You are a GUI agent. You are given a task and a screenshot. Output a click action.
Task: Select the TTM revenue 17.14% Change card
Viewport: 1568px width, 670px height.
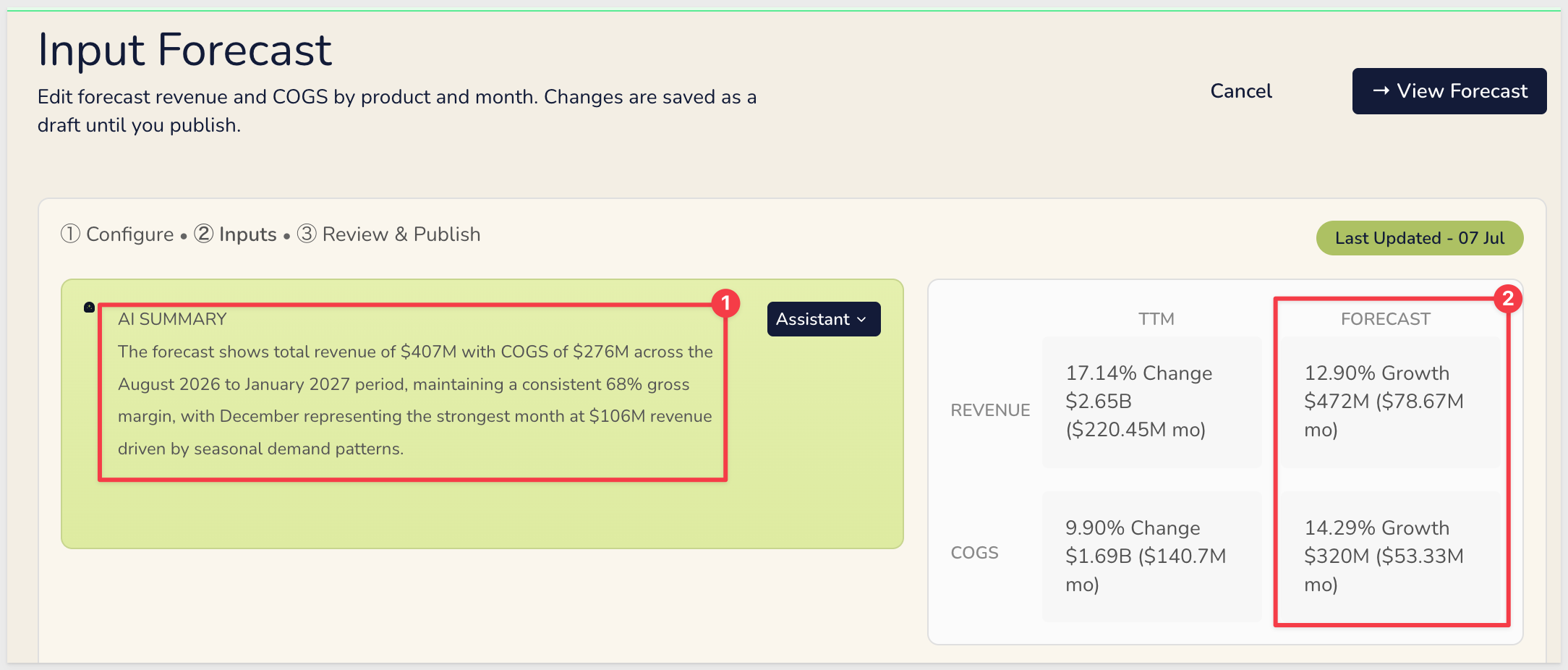click(x=1152, y=402)
